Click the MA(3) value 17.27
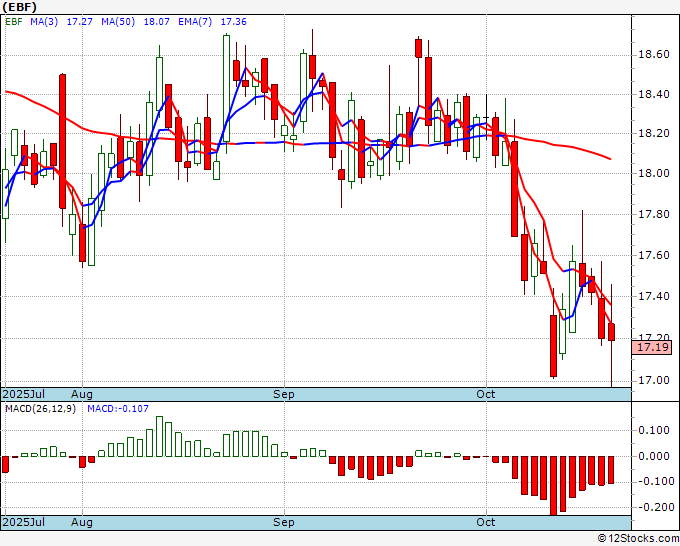Screen dimensions: 680x546 click(79, 22)
